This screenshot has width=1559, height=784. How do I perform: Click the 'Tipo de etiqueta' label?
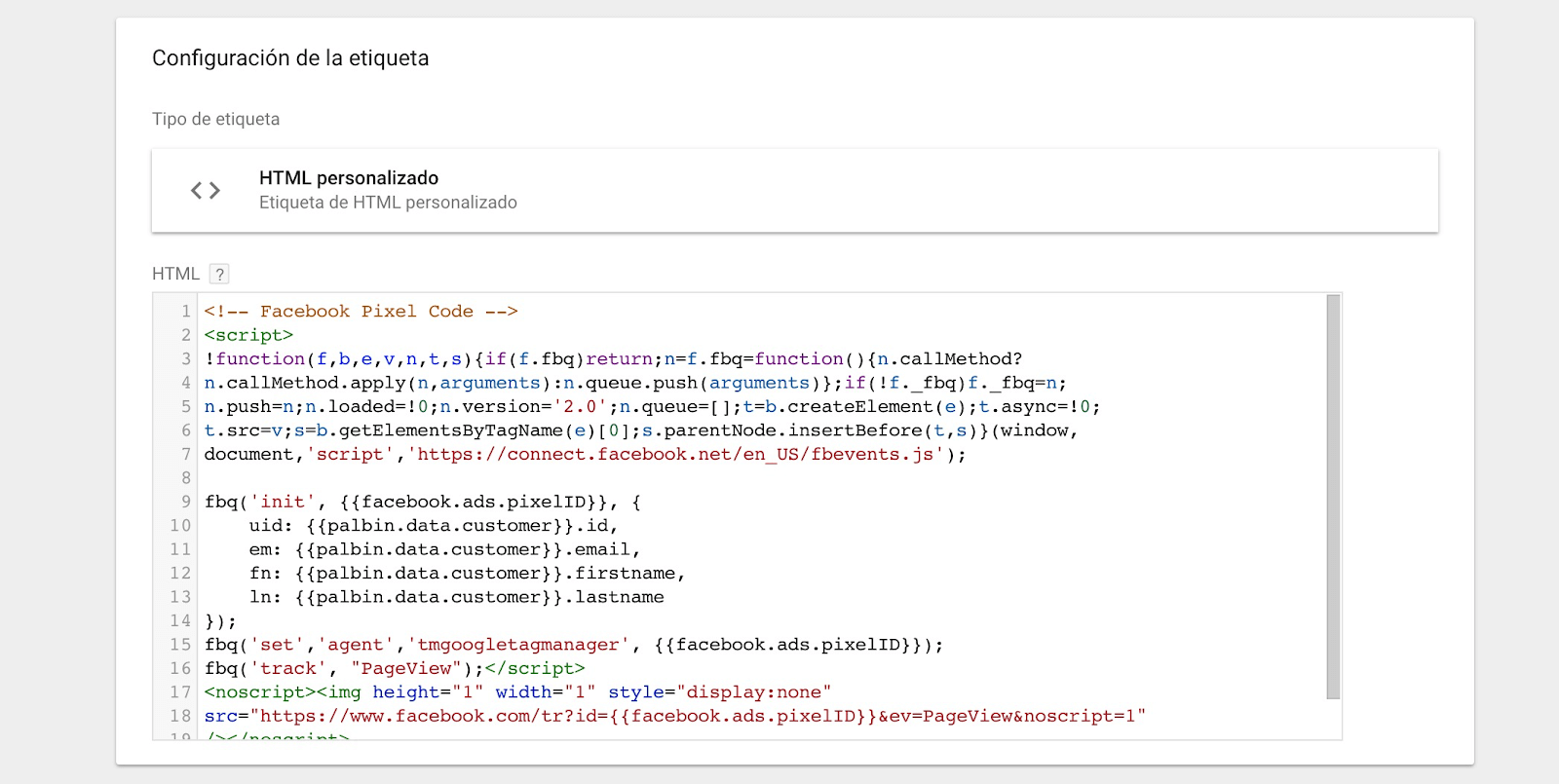tap(215, 119)
